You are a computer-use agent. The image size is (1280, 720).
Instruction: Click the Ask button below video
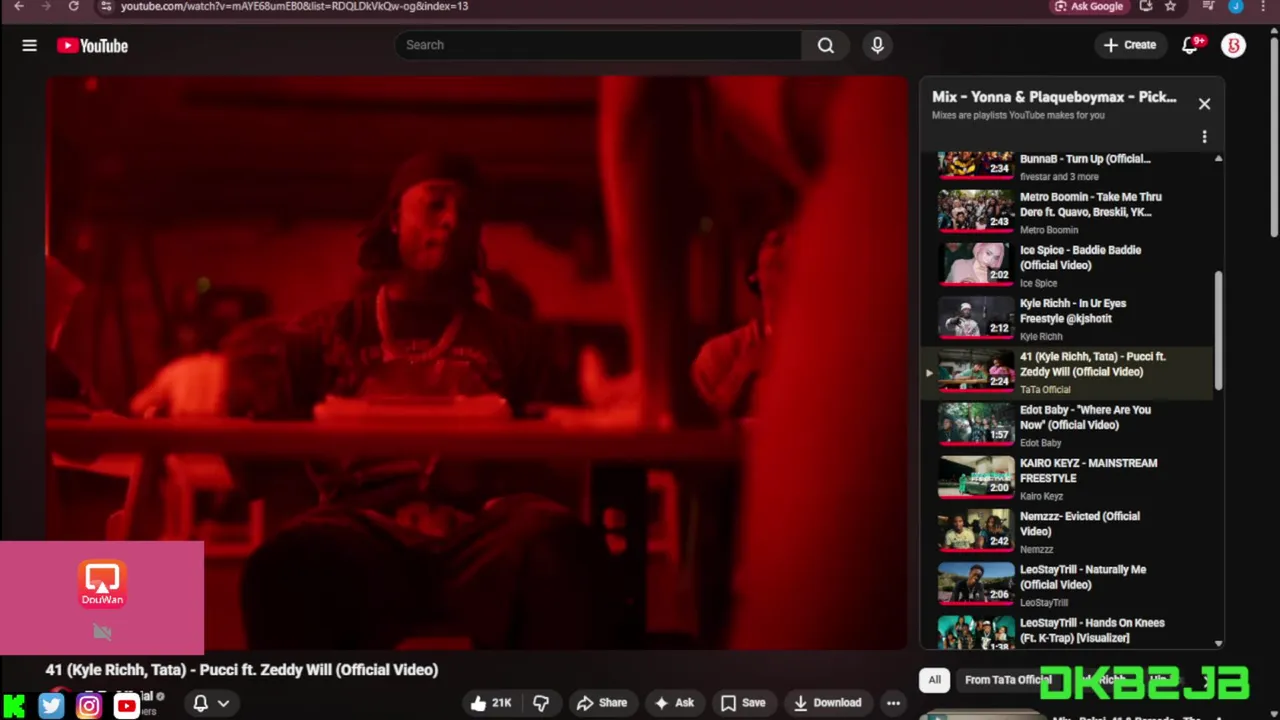coord(674,703)
